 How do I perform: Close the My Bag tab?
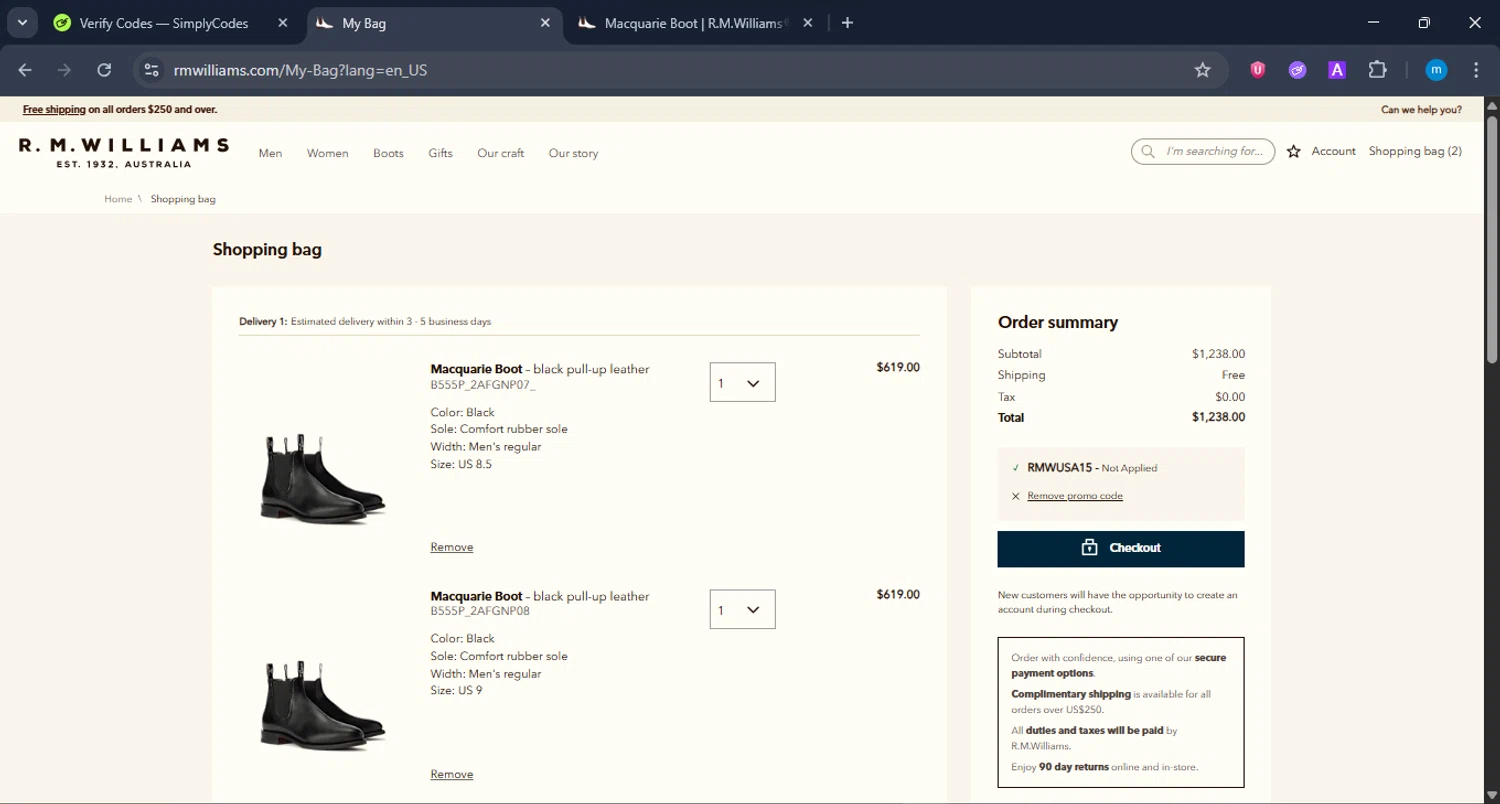click(545, 23)
